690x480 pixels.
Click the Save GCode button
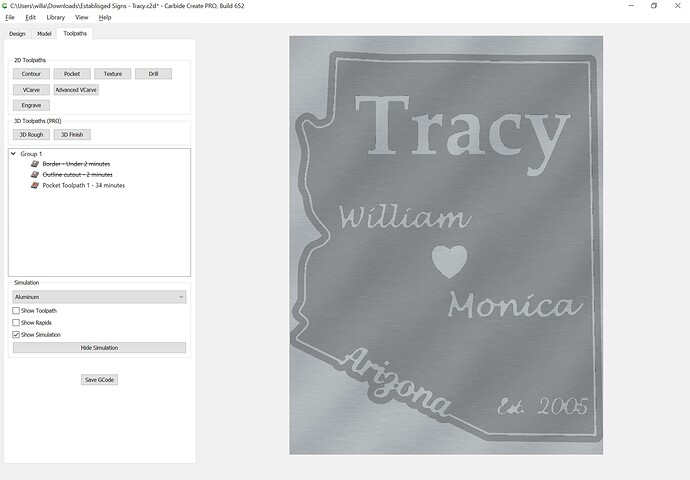(99, 380)
